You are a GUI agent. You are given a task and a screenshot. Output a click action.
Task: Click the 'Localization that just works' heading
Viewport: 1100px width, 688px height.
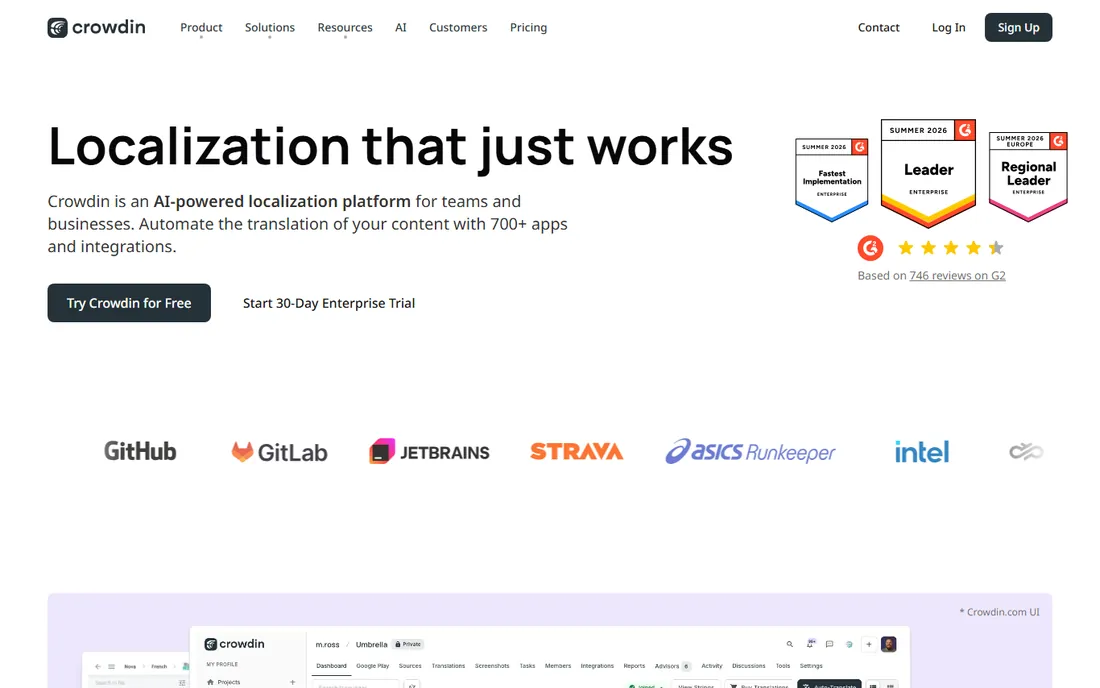(x=391, y=147)
